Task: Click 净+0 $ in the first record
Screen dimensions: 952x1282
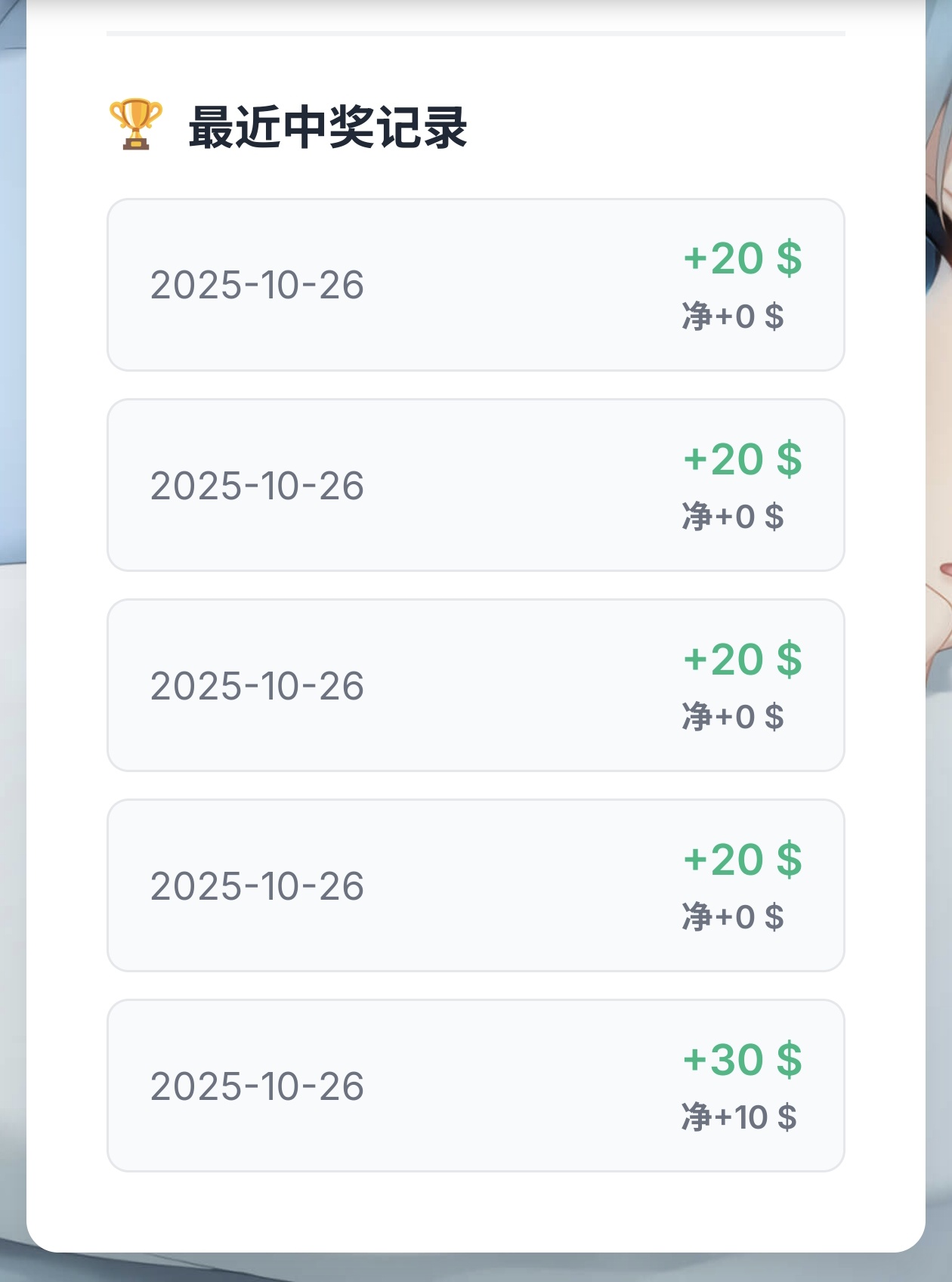Action: 733,316
